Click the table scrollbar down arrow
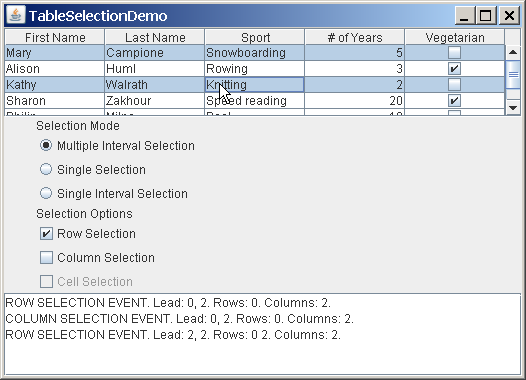 [513, 108]
